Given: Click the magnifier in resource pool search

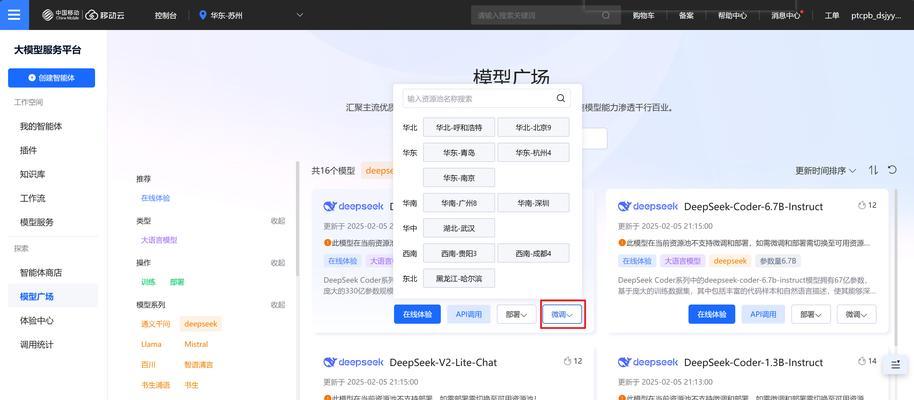Looking at the screenshot, I should point(561,99).
